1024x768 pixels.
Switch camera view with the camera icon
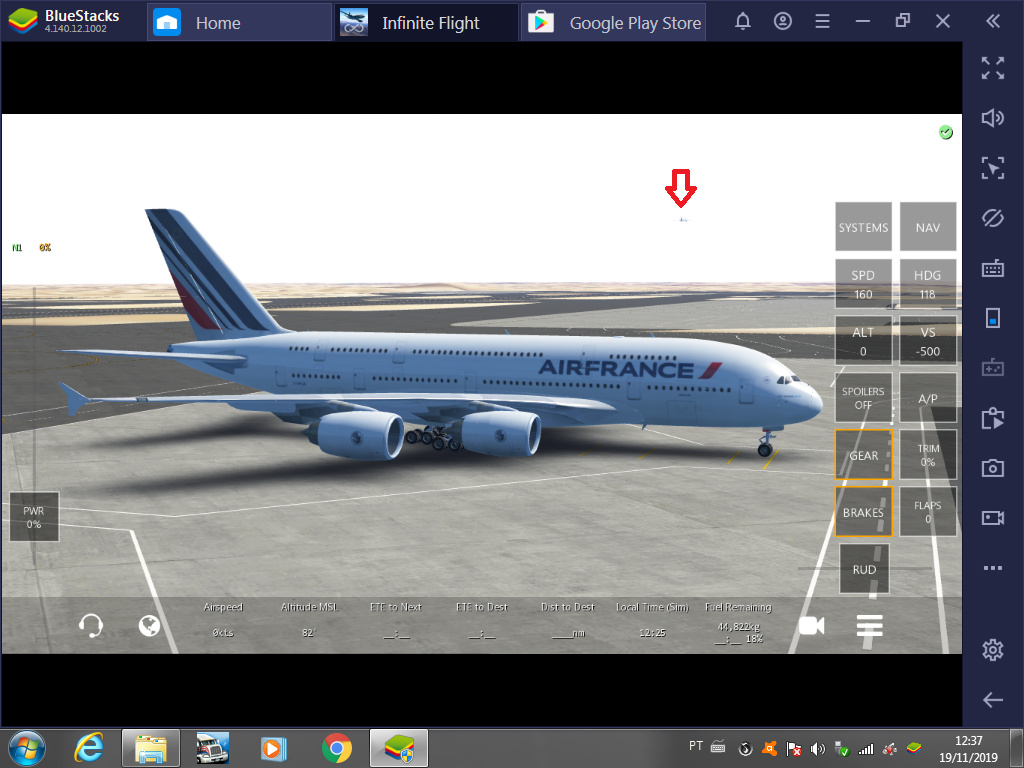(x=812, y=626)
